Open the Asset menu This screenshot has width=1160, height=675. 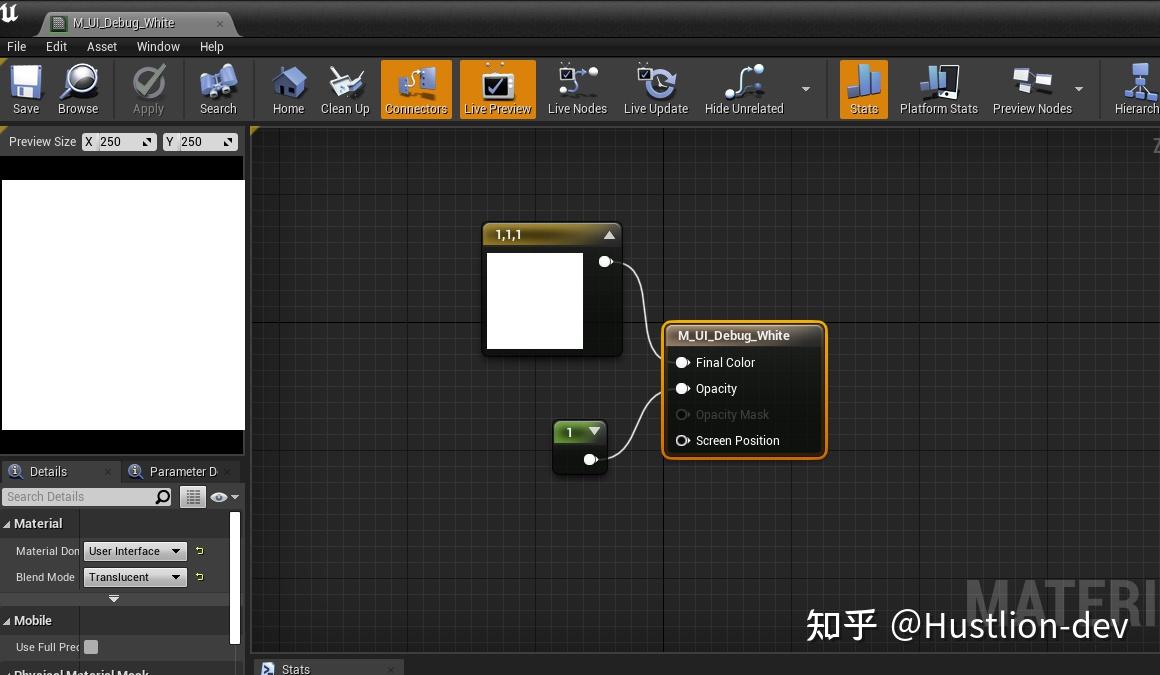(101, 46)
